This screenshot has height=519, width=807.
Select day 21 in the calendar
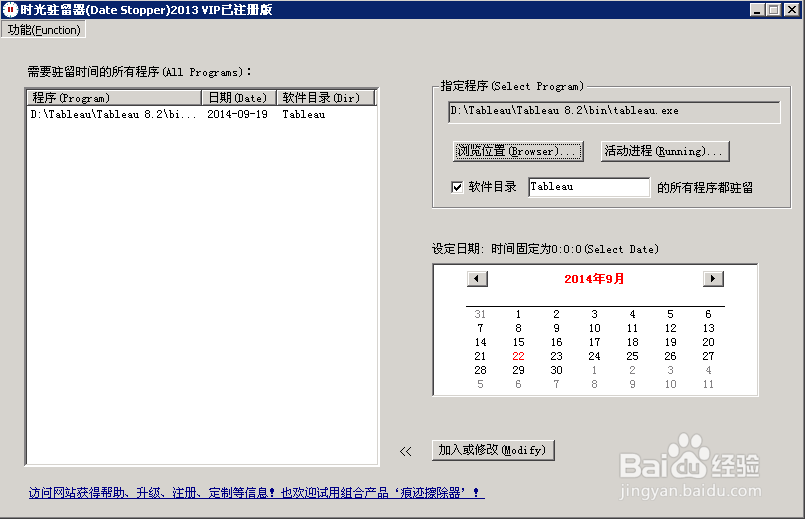(x=480, y=356)
